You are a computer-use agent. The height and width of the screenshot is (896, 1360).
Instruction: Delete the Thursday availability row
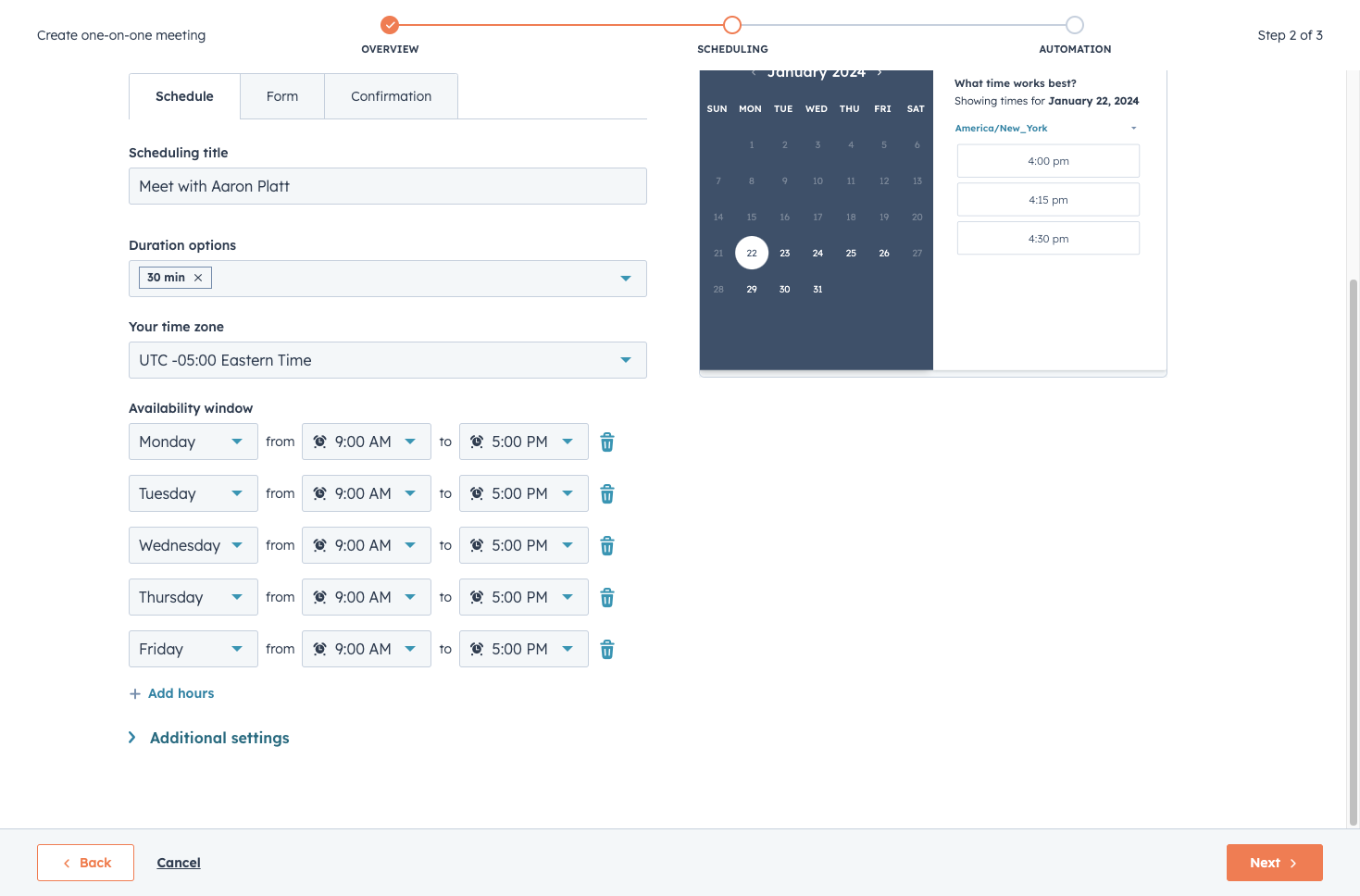(x=607, y=598)
